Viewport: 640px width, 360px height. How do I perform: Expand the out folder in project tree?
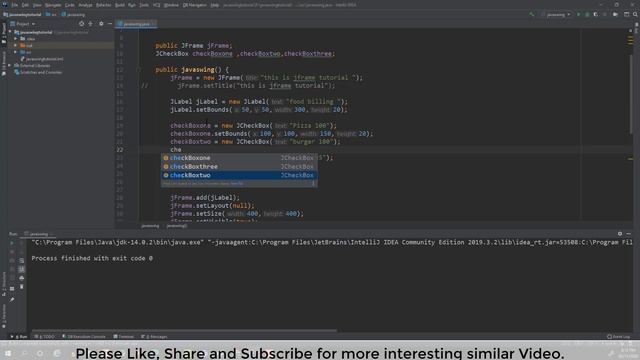pos(16,45)
